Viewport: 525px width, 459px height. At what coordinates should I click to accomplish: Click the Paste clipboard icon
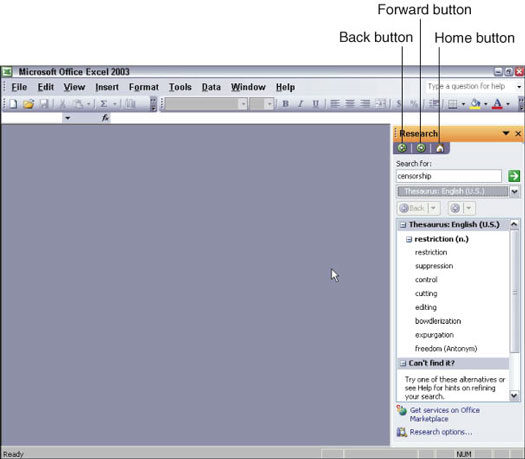click(x=79, y=104)
